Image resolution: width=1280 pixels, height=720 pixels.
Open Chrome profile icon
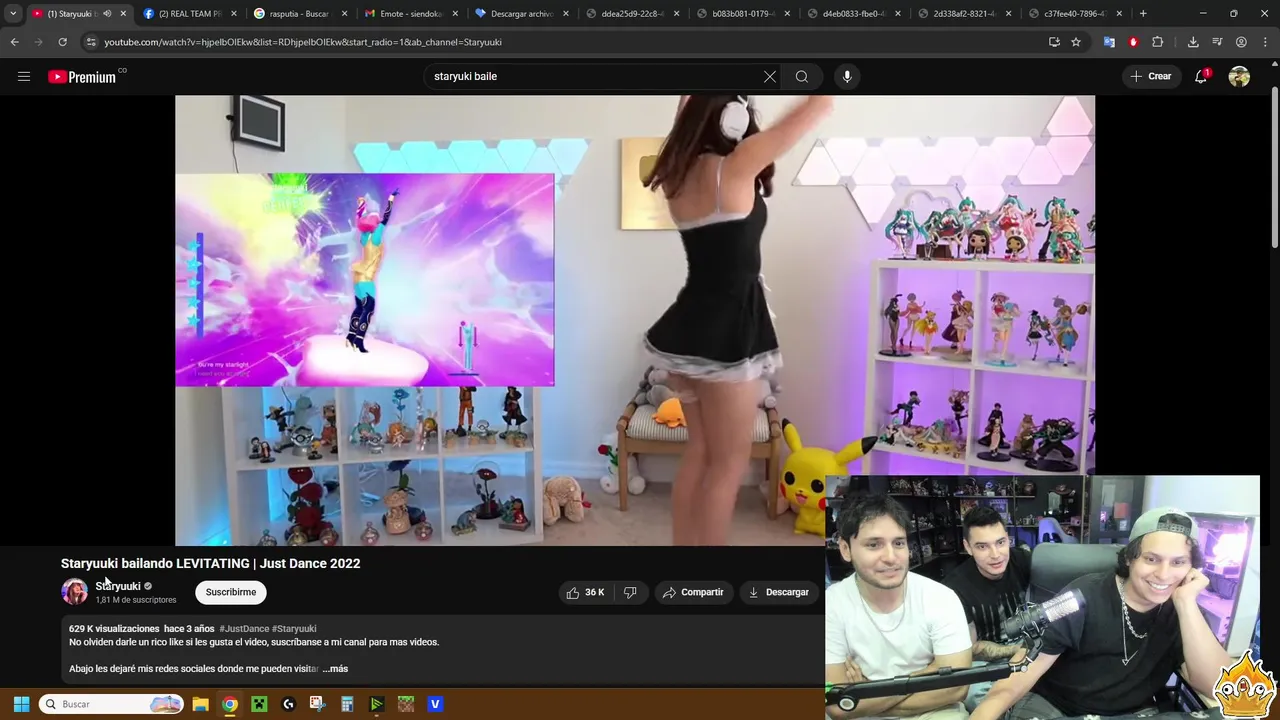[x=1241, y=42]
